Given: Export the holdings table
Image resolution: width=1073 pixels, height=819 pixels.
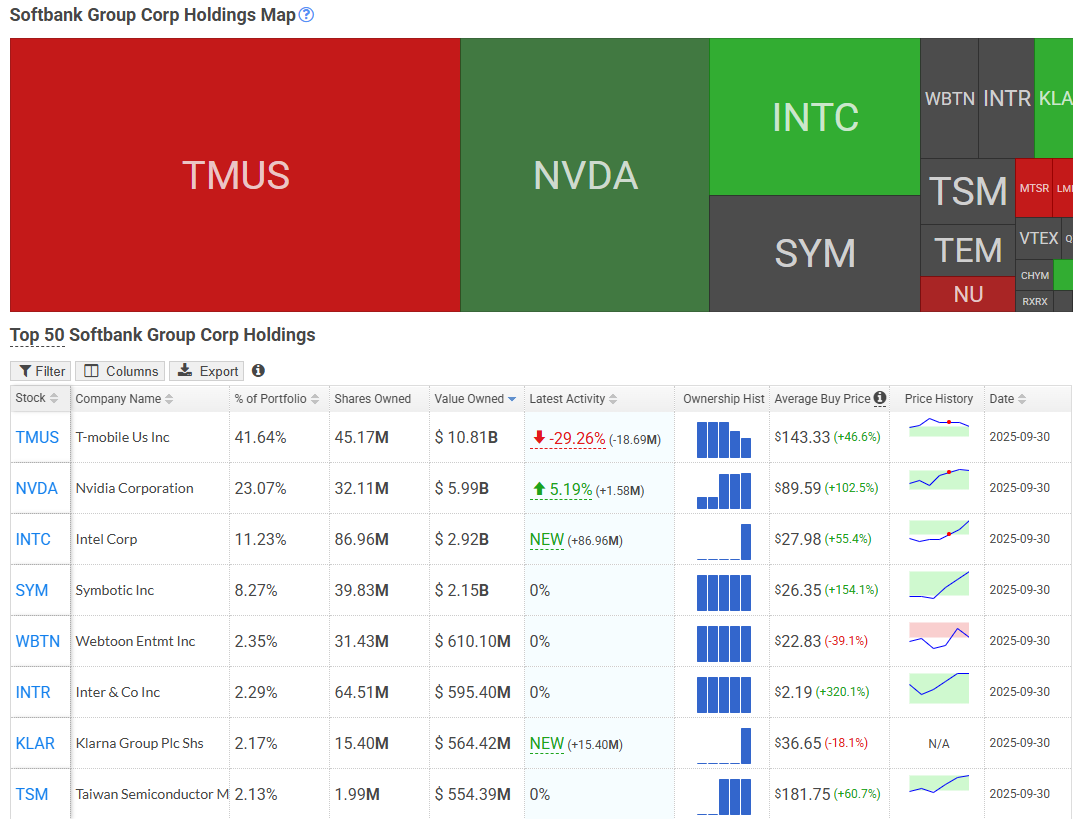Looking at the screenshot, I should 207,371.
